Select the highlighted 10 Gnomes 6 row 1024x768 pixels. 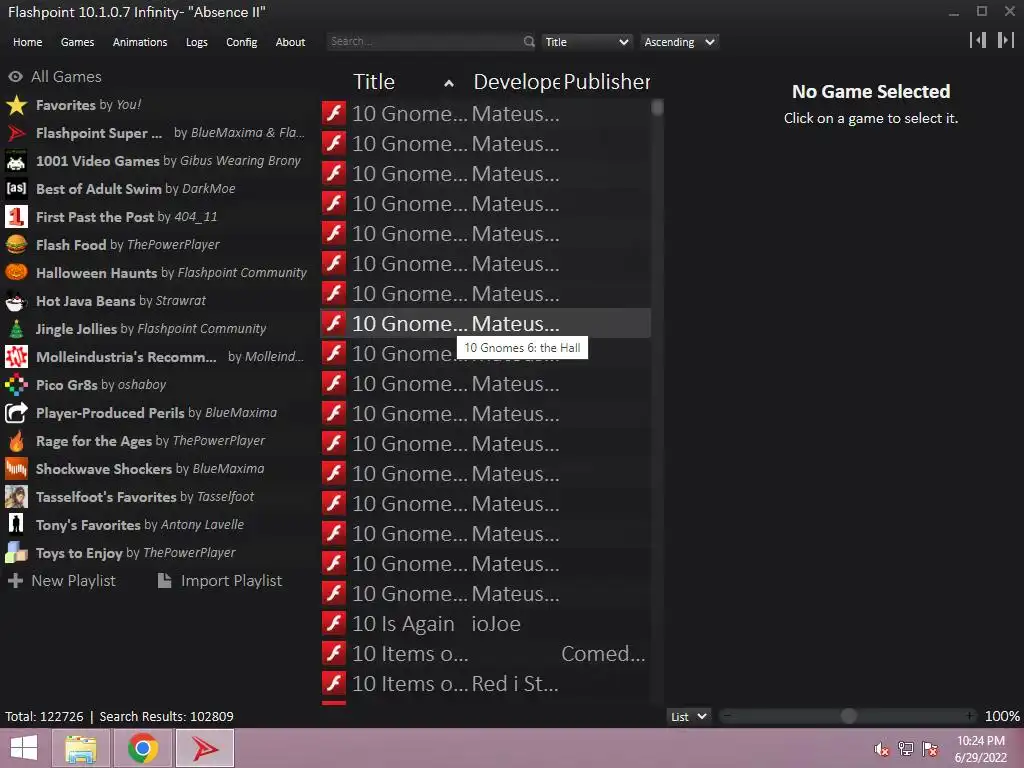[x=485, y=323]
